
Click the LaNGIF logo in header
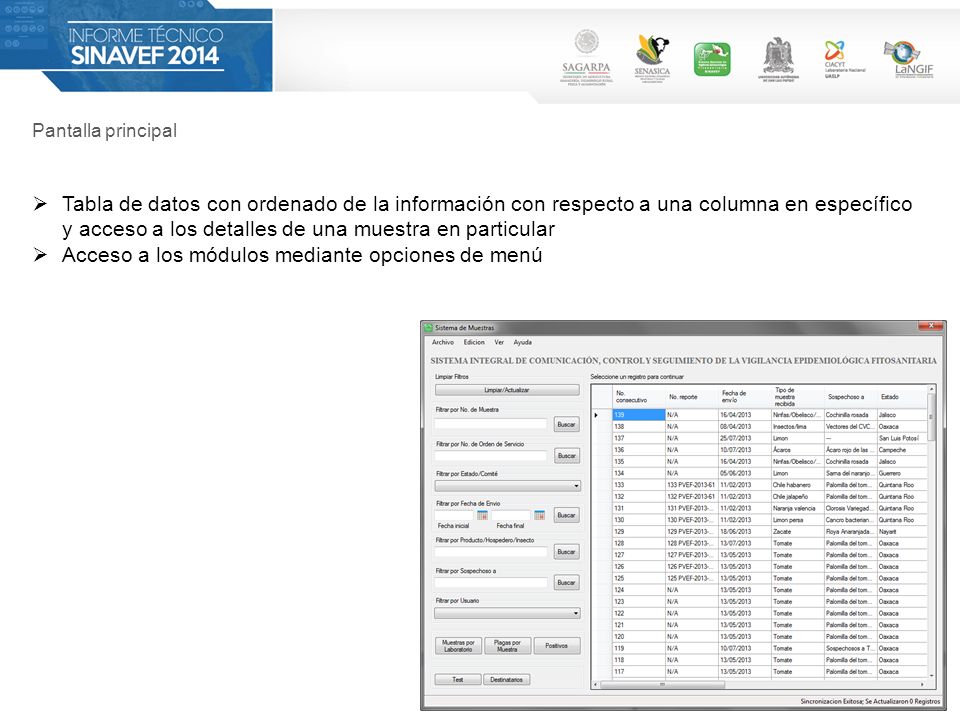coord(910,59)
